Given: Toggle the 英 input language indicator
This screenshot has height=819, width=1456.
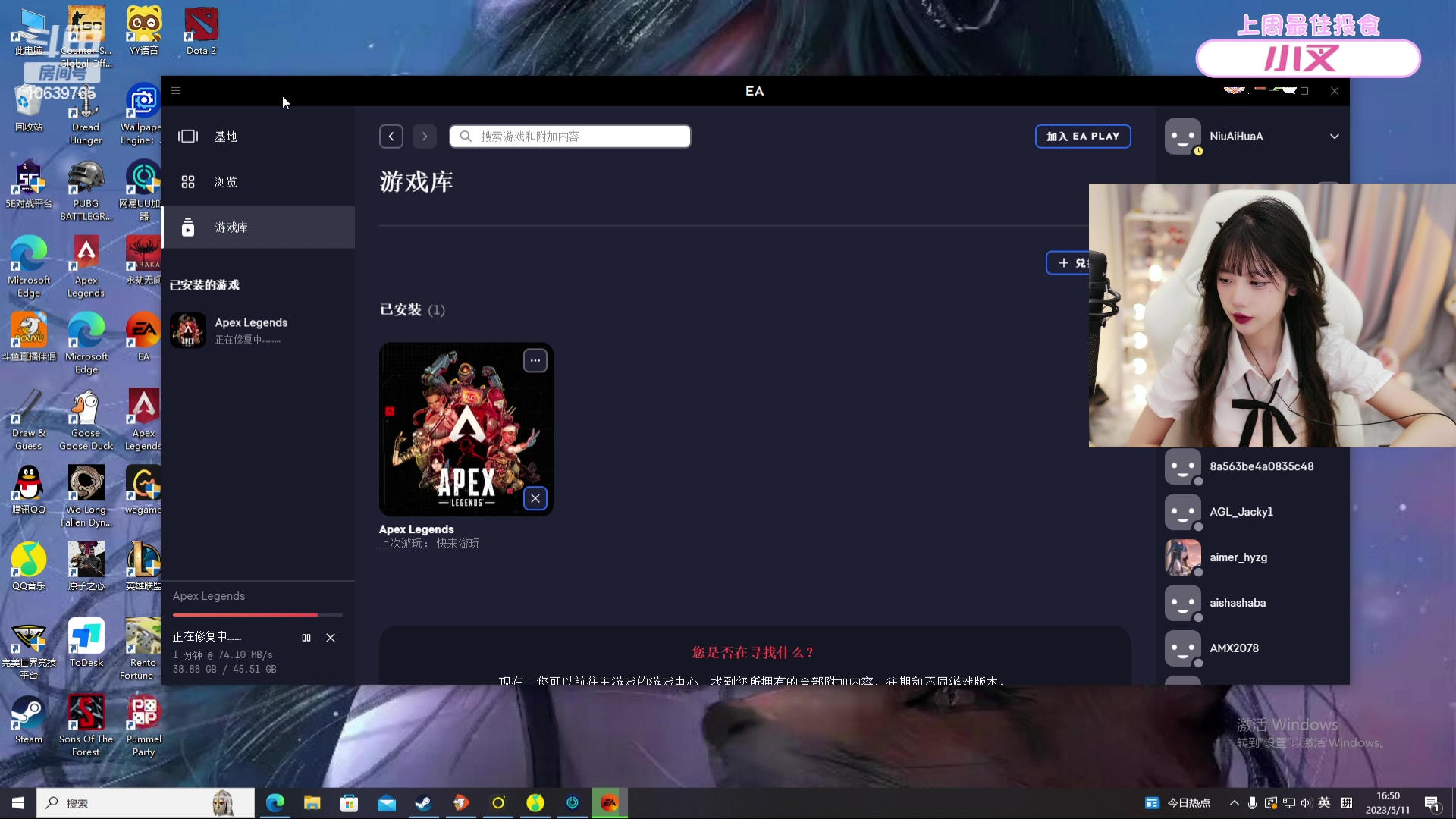Looking at the screenshot, I should click(1324, 803).
